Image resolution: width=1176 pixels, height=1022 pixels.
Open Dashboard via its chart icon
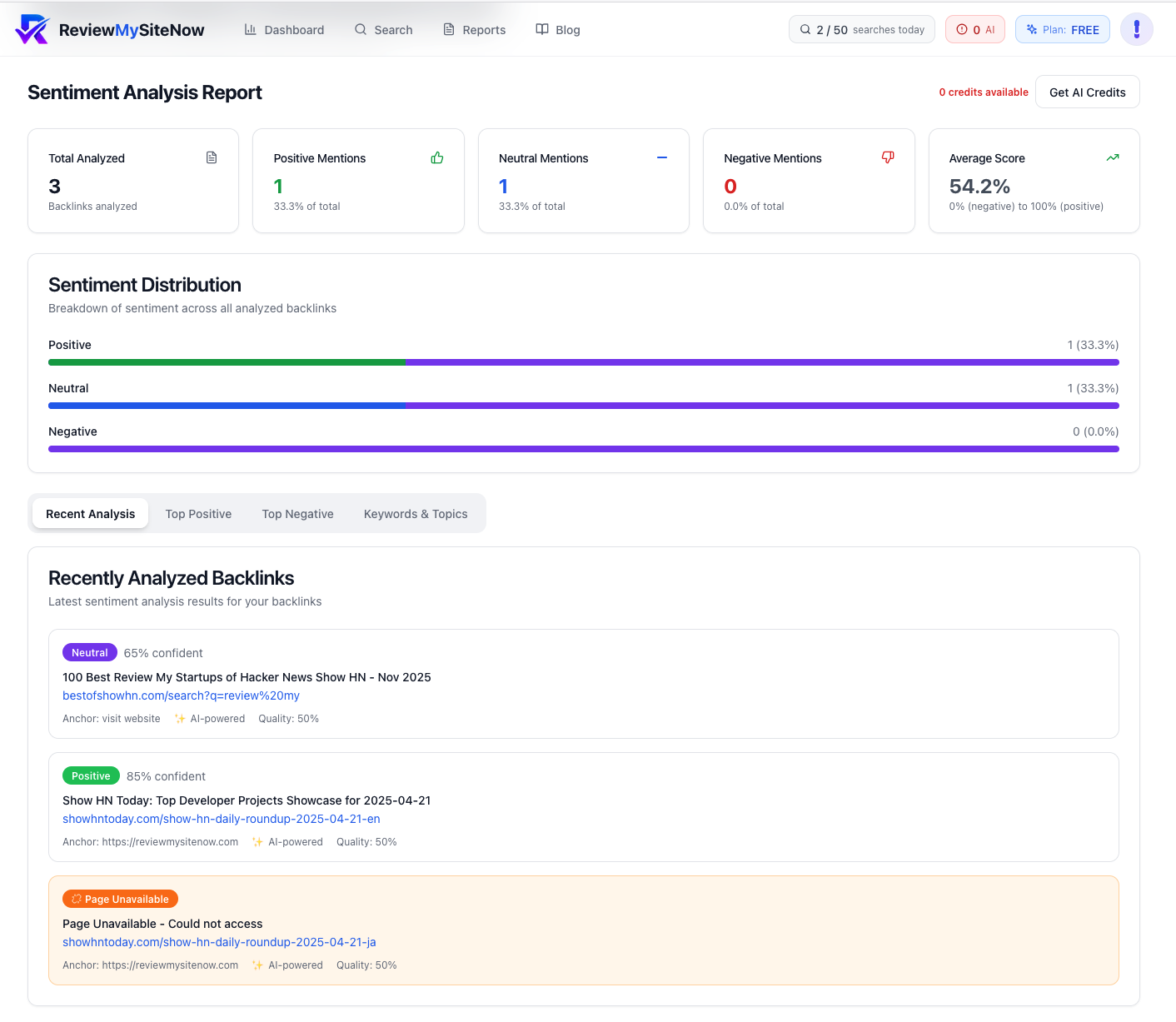[250, 29]
